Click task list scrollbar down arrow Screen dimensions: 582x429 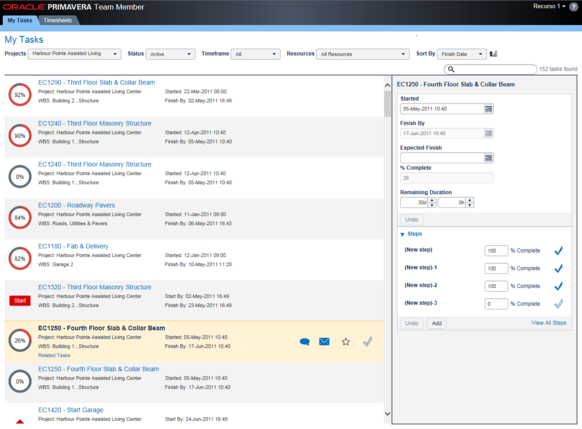[x=388, y=414]
